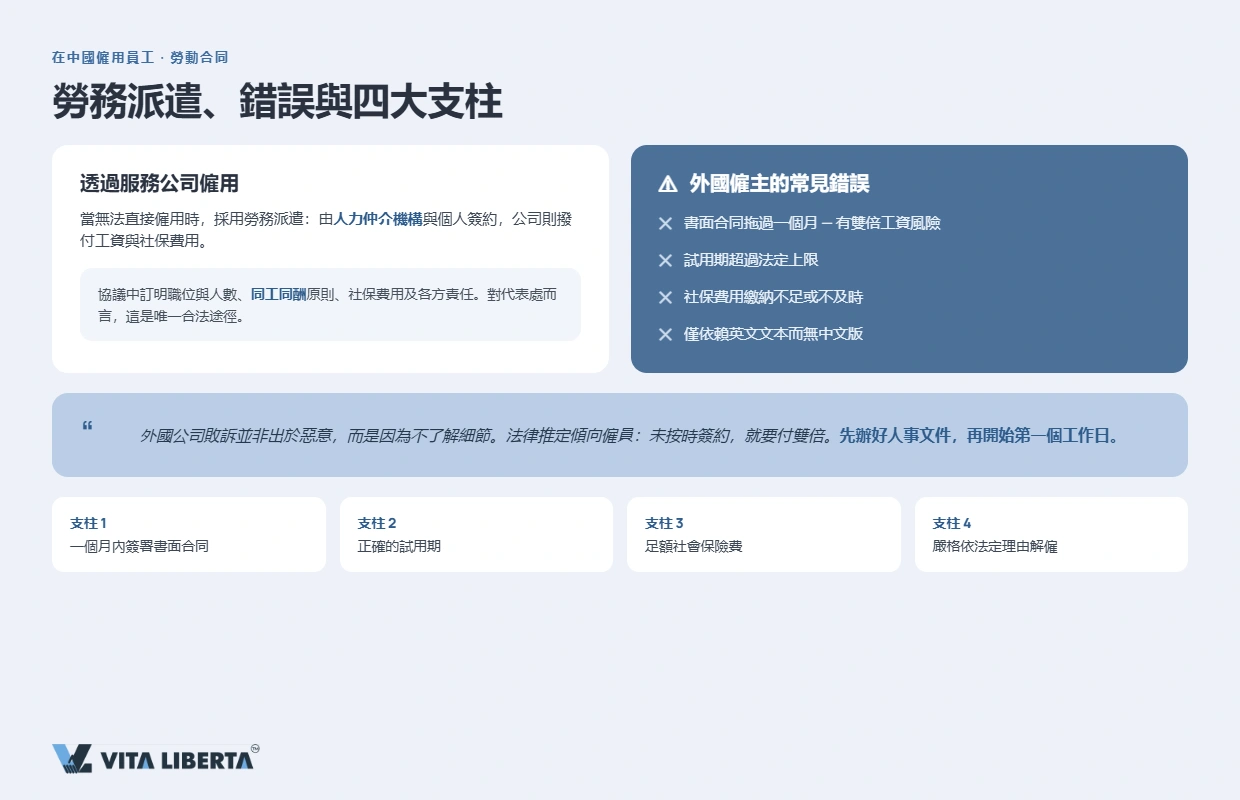Click the Vita Liberta logo mark

pos(72,759)
